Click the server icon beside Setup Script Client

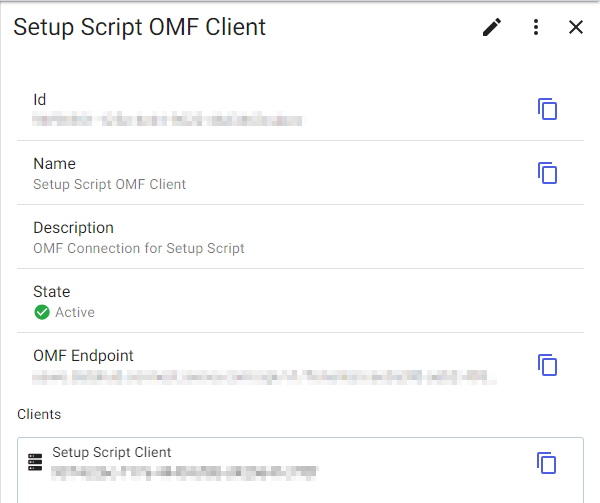coord(35,462)
